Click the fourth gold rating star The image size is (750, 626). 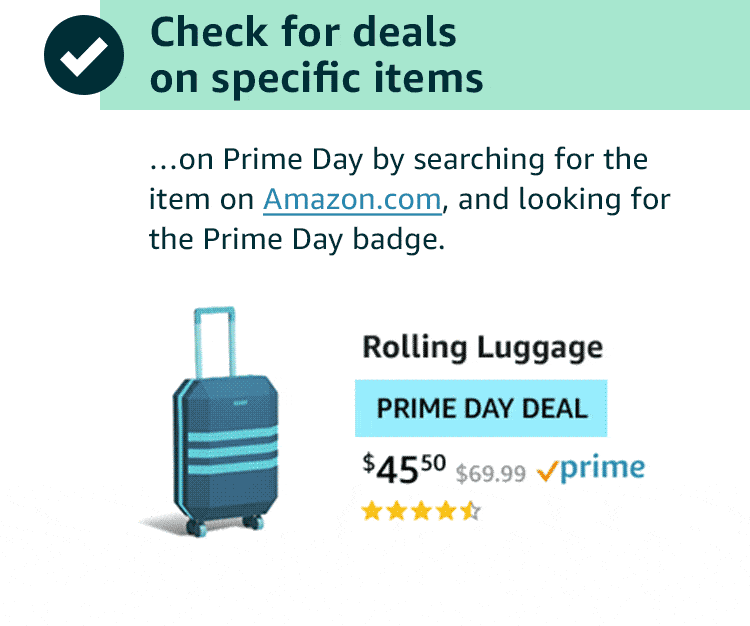point(446,511)
